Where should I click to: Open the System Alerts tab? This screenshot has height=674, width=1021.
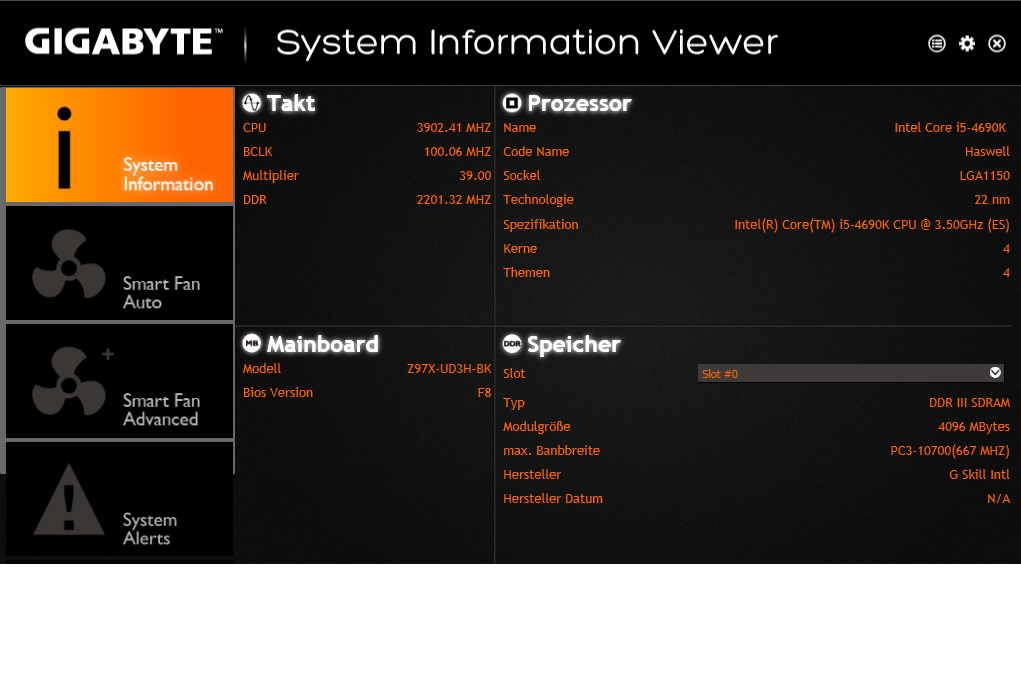click(120, 499)
